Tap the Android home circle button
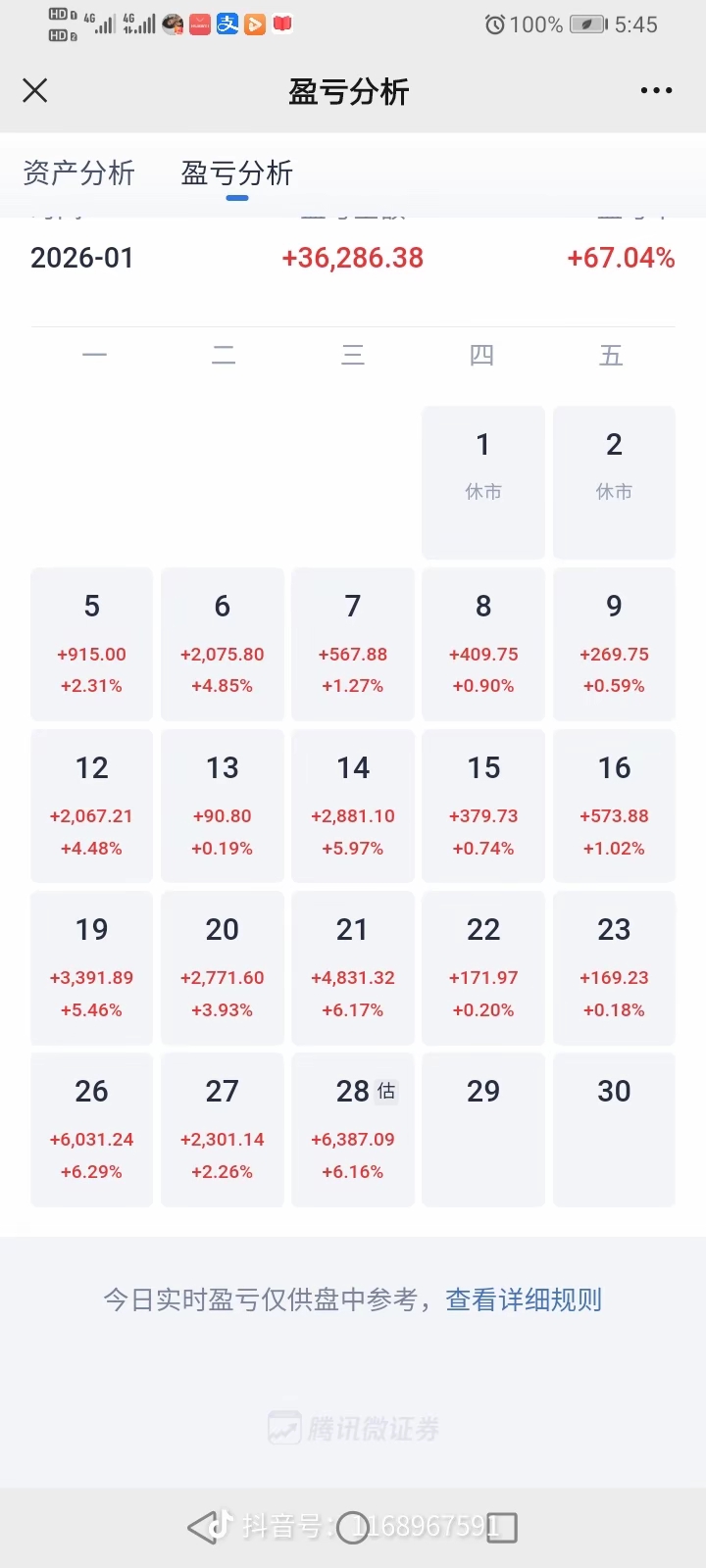 pyautogui.click(x=353, y=1527)
